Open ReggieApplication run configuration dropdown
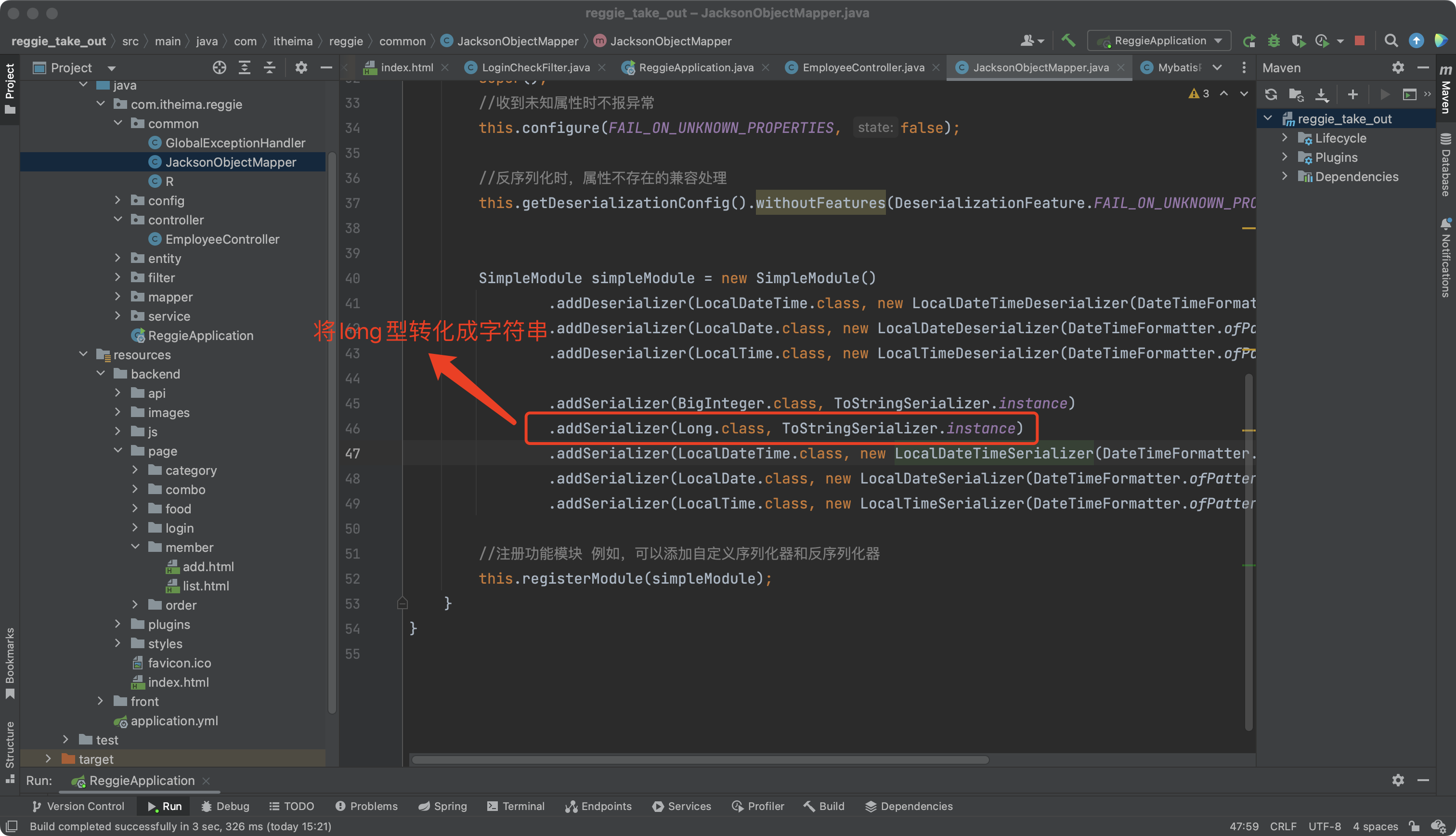 point(1159,41)
